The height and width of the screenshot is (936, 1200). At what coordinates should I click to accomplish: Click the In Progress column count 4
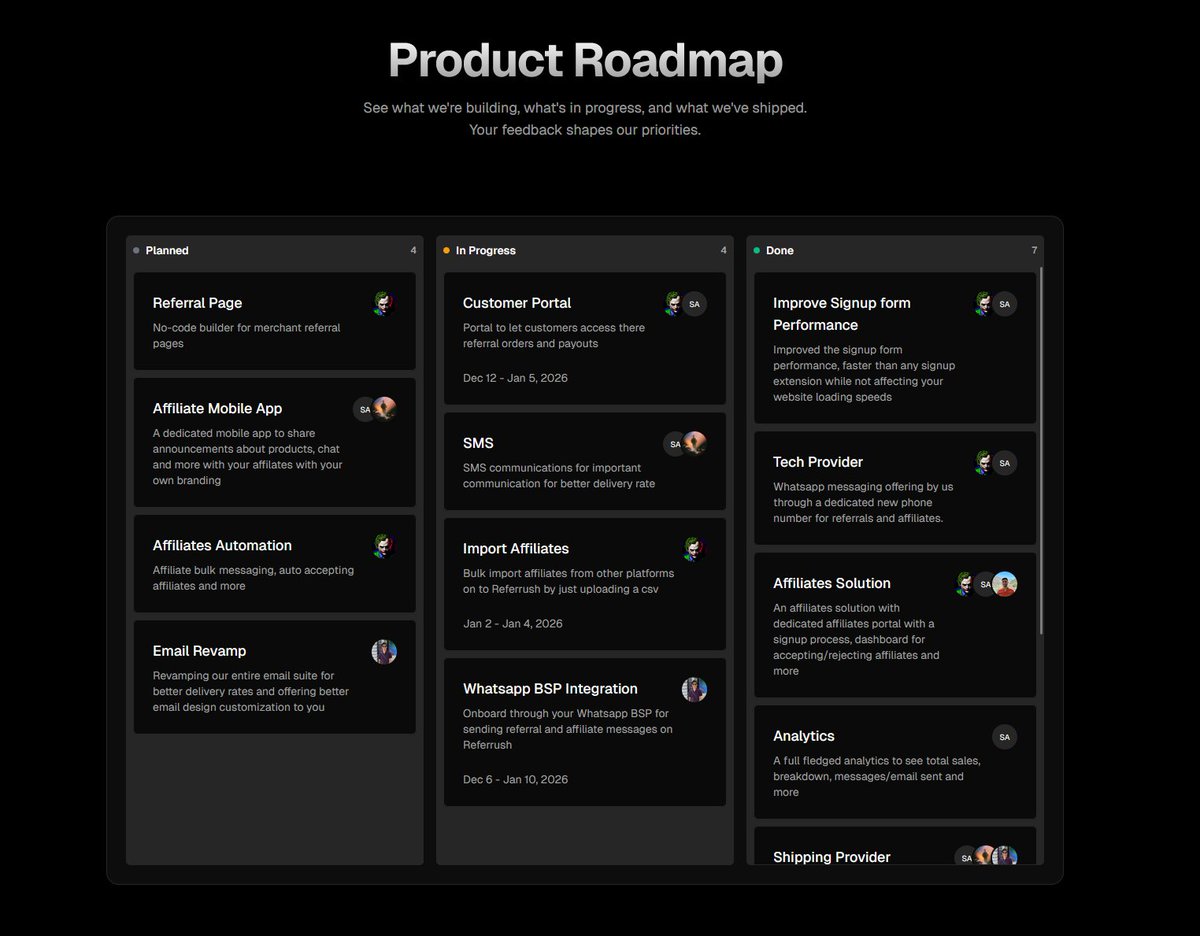click(723, 251)
